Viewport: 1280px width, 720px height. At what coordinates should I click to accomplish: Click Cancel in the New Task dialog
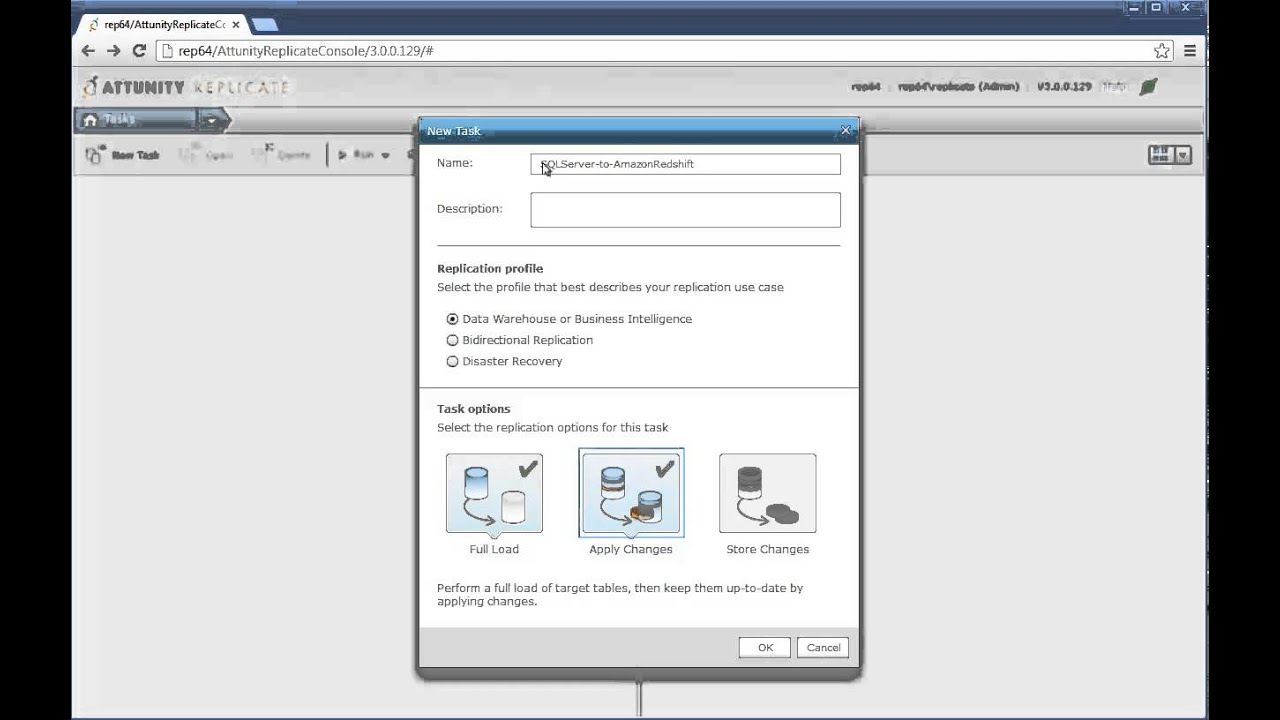823,647
